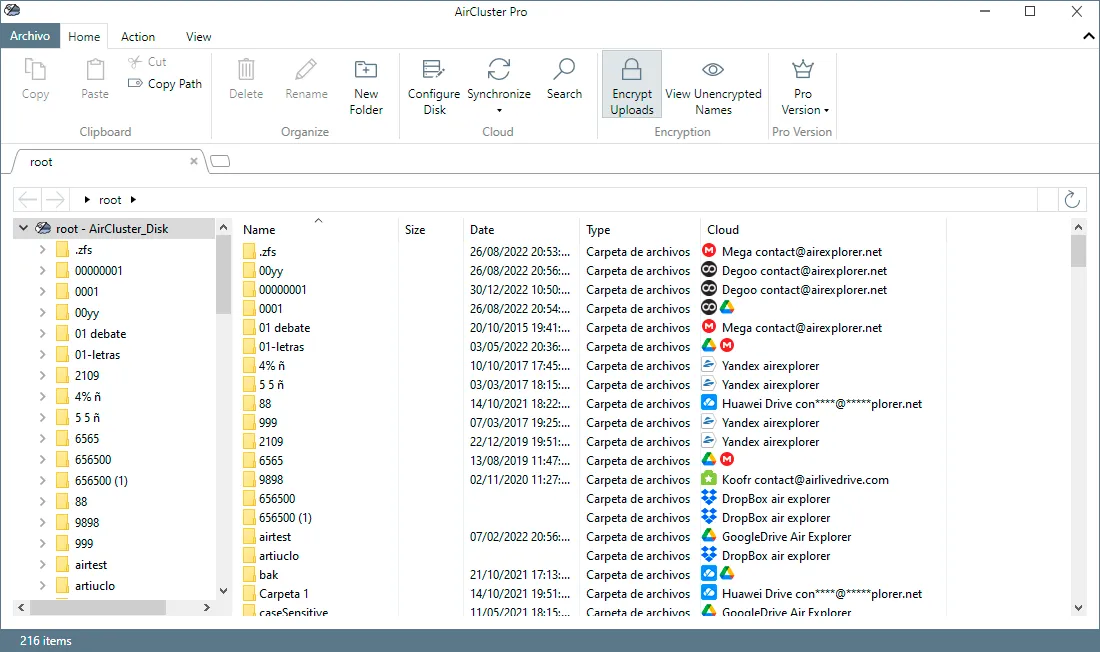The image size is (1100, 652).
Task: Expand the 00000001 tree folder
Action: point(42,271)
